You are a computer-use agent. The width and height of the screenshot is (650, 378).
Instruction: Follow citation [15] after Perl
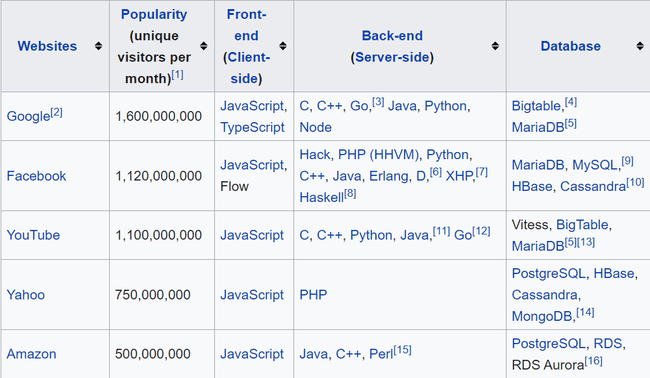point(403,350)
